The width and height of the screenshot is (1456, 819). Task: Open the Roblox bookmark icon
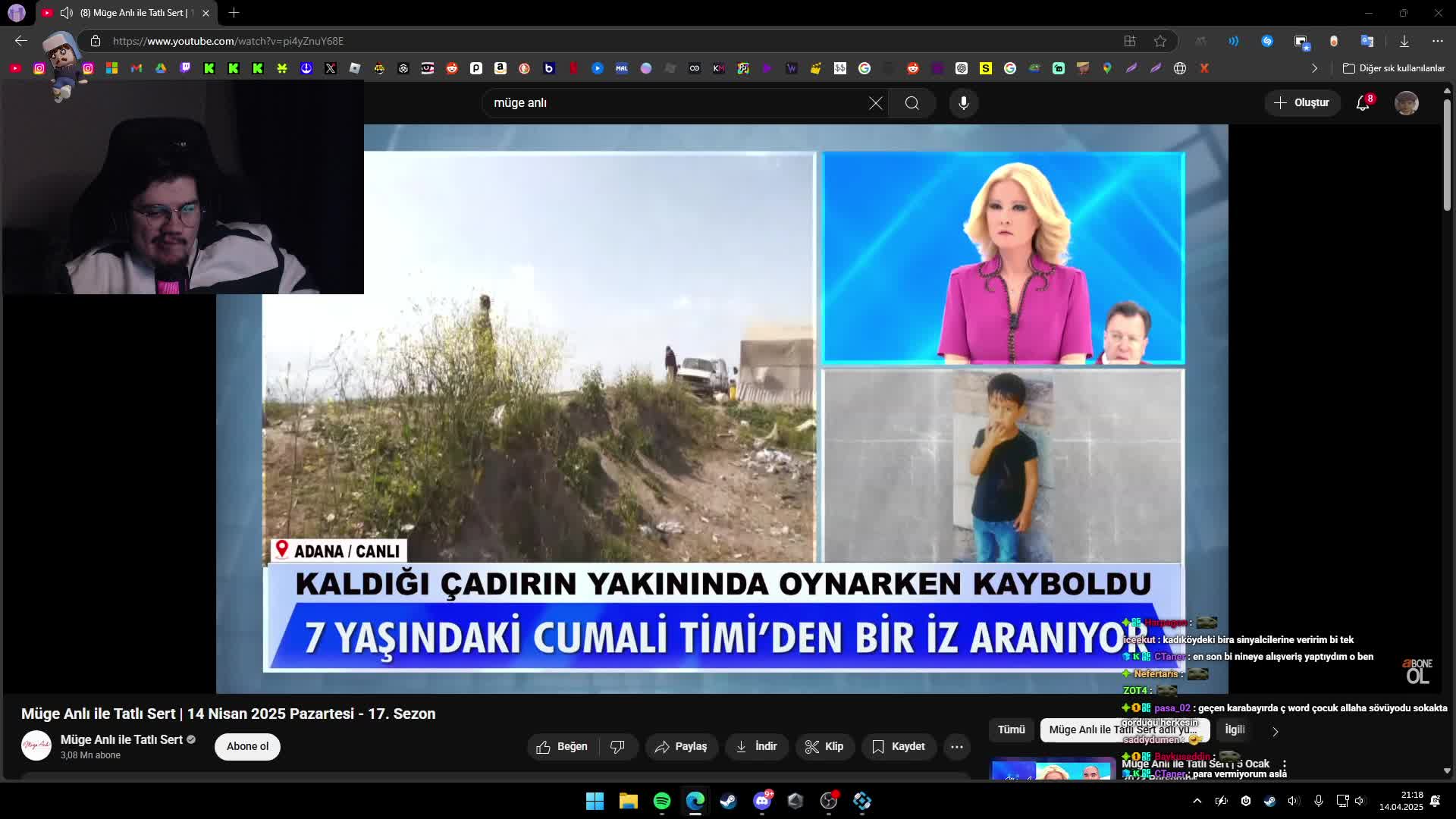coord(355,68)
